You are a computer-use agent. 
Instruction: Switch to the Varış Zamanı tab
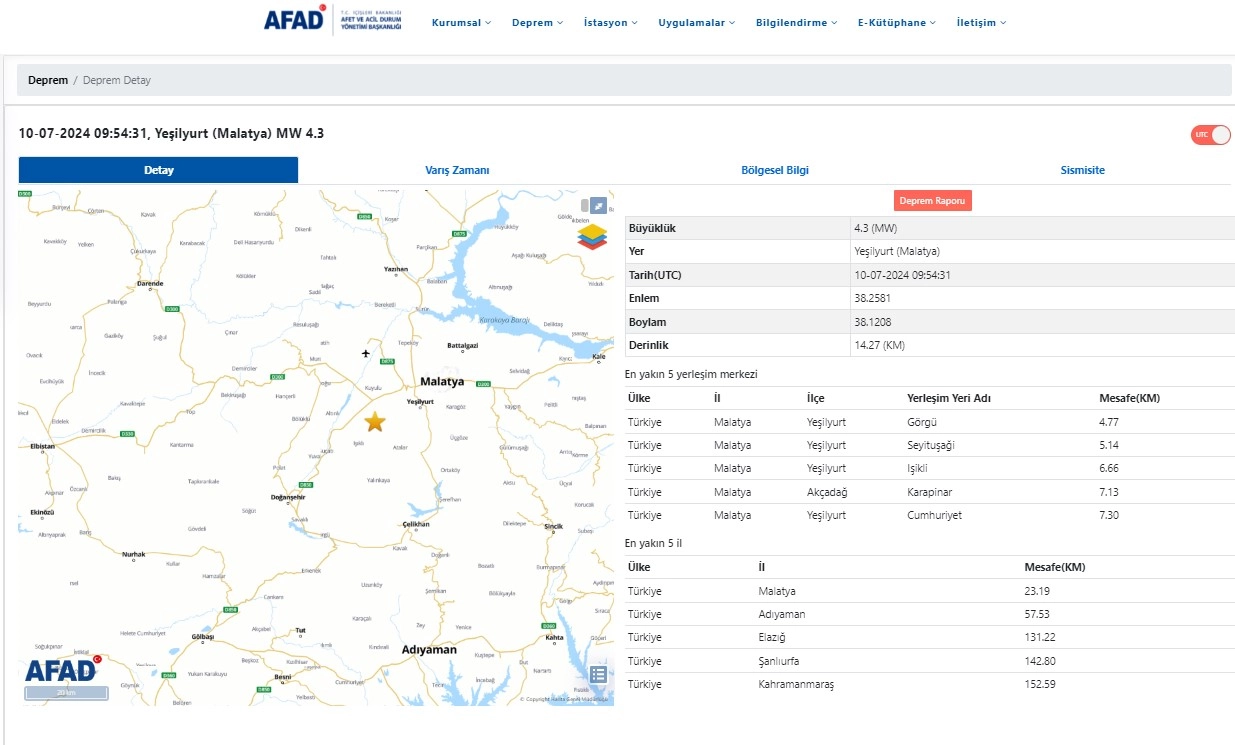(x=457, y=170)
